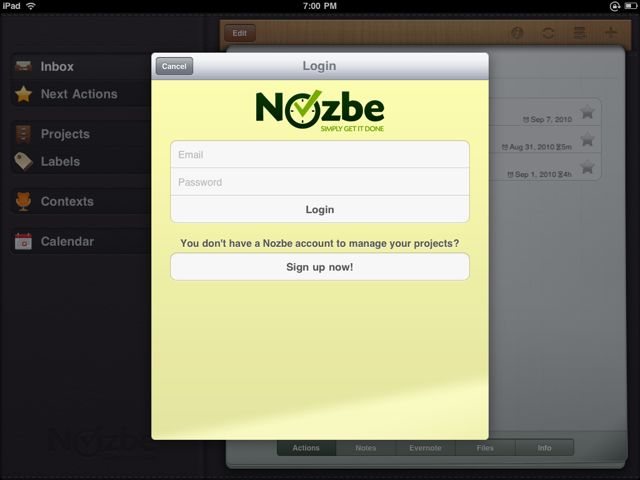
Task: Toggle the star on the Sep 7, 2010 task
Action: [587, 111]
